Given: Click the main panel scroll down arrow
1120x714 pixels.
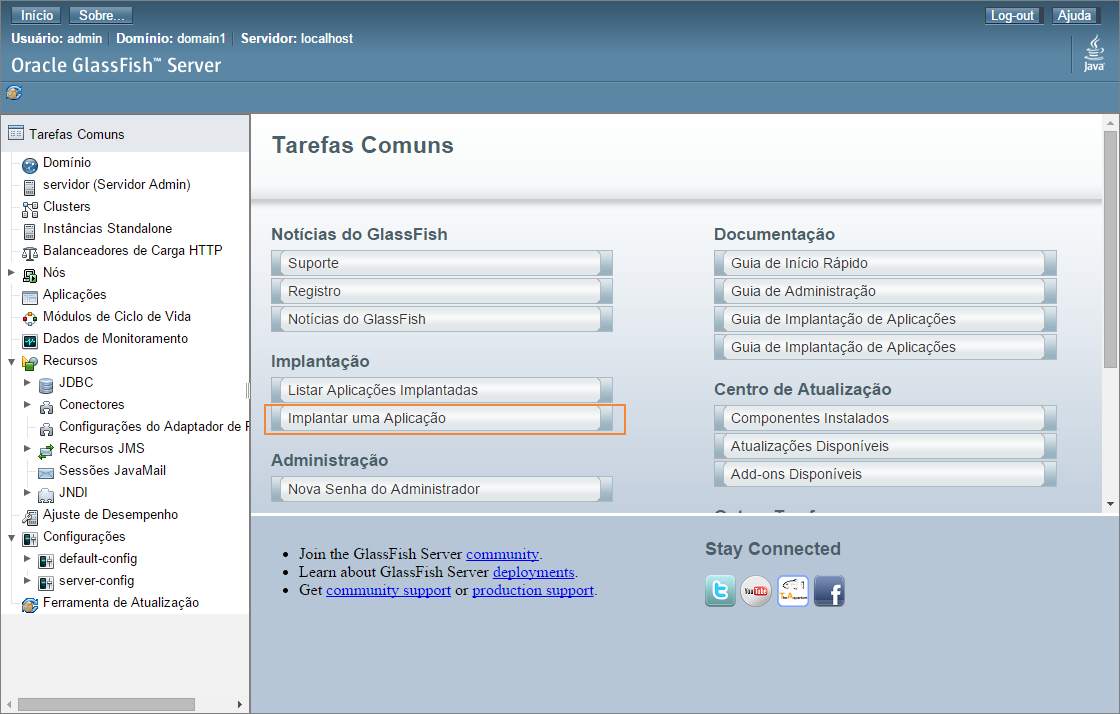Looking at the screenshot, I should click(x=1110, y=504).
